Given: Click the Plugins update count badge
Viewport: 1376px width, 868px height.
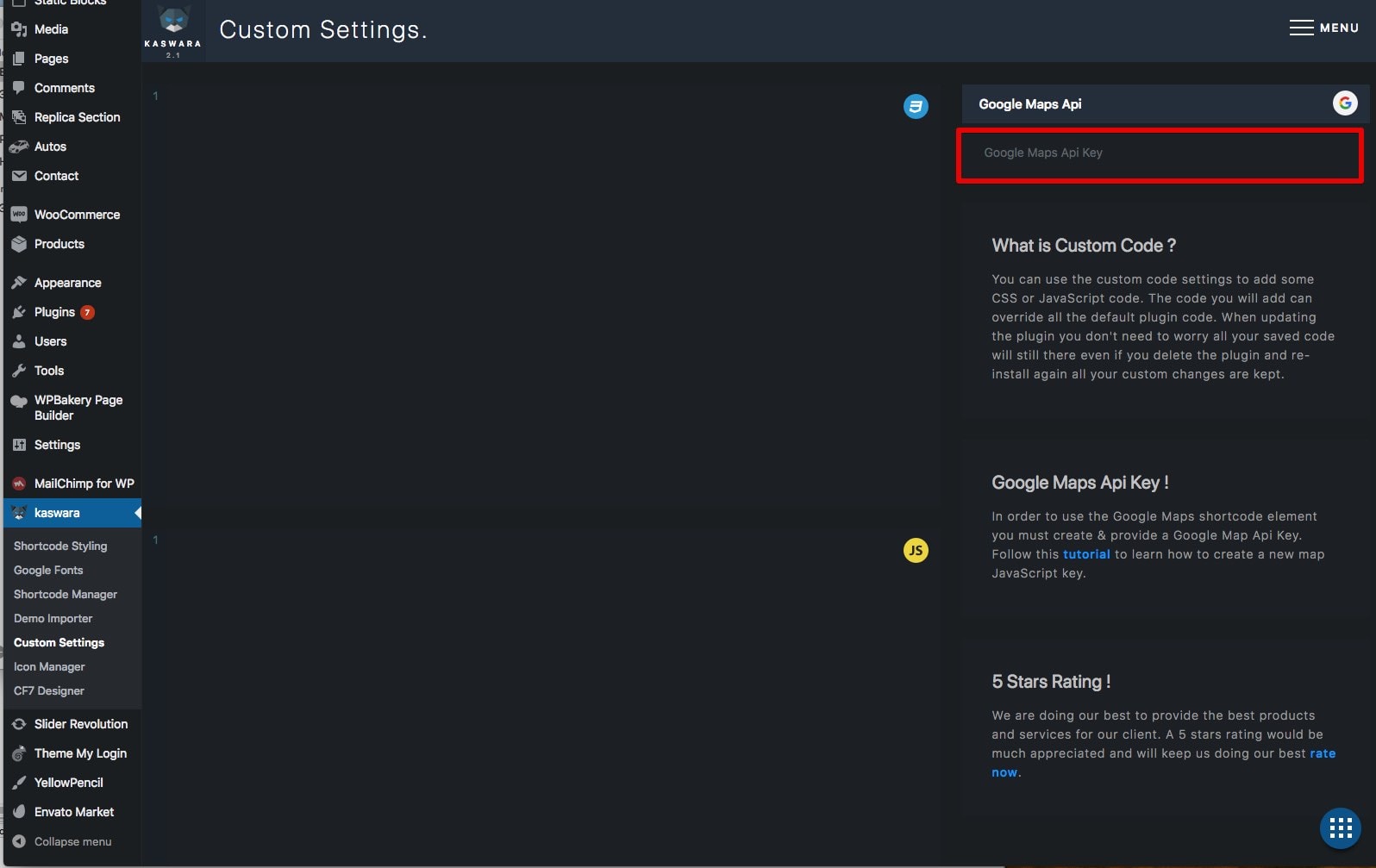Looking at the screenshot, I should tap(87, 312).
